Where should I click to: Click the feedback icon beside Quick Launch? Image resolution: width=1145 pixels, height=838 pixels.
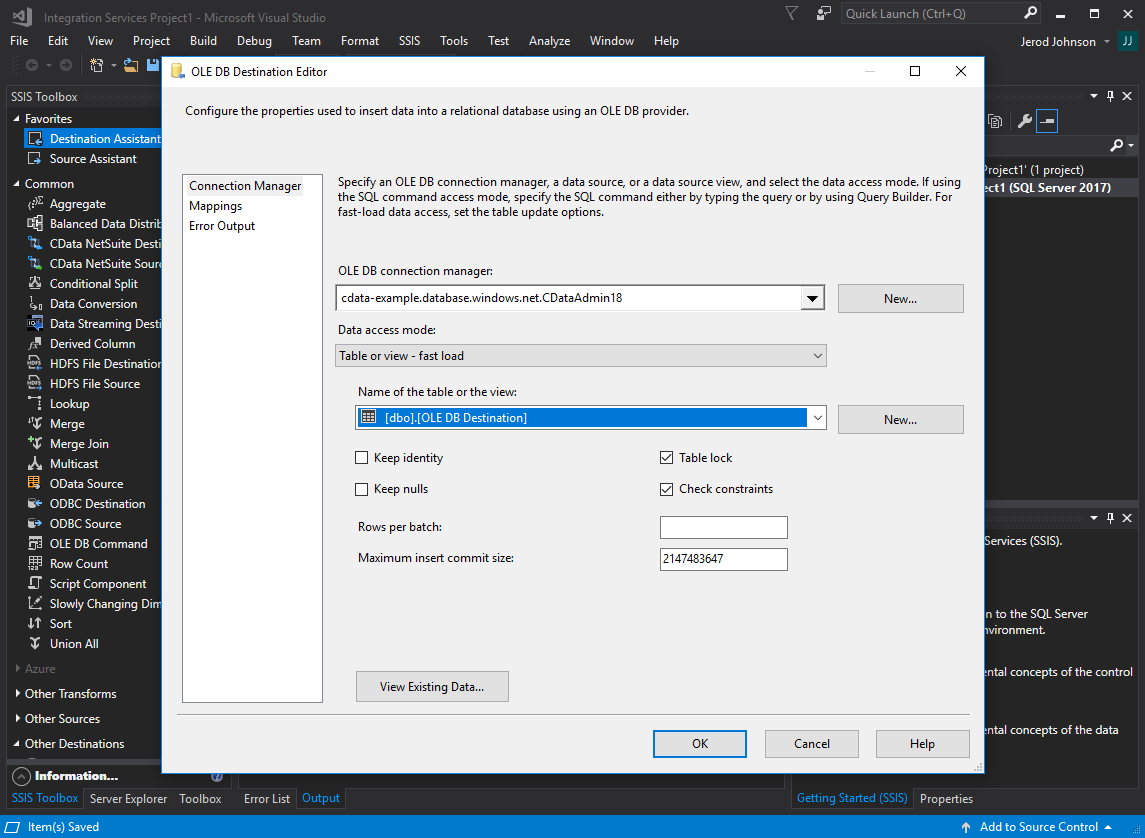pyautogui.click(x=823, y=13)
